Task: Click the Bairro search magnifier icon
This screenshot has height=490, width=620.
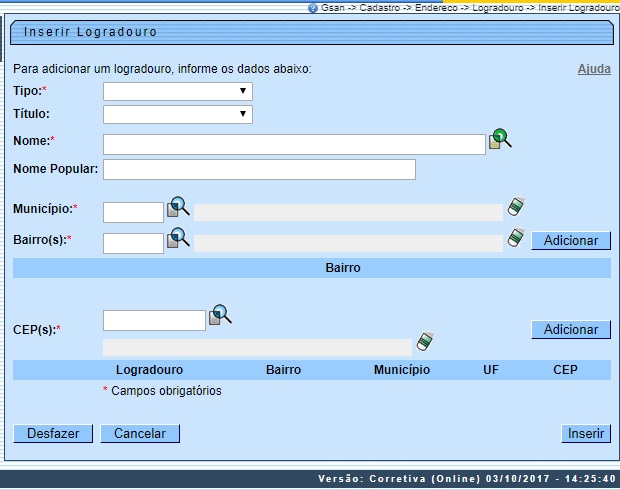Action: 178,238
